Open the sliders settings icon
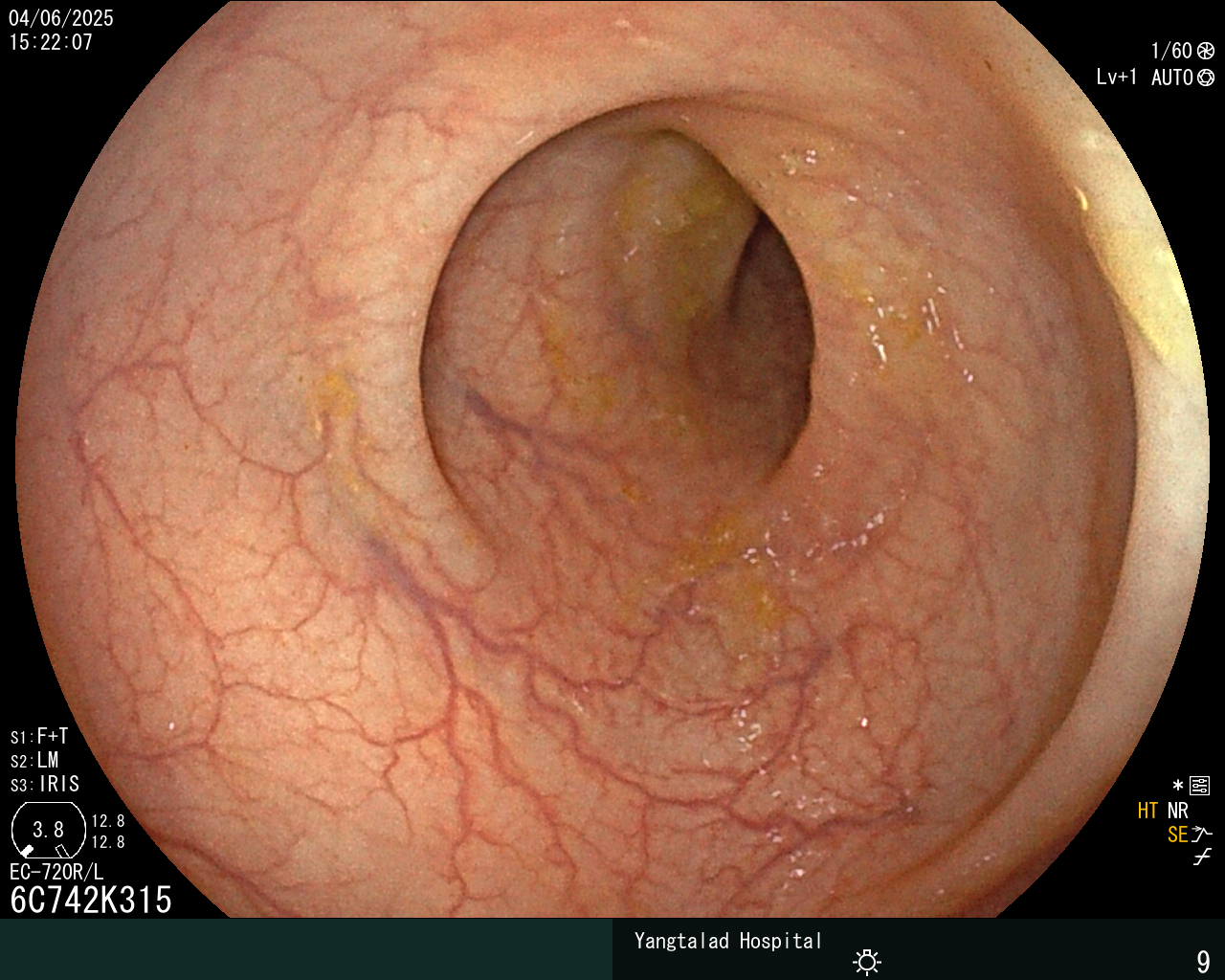This screenshot has width=1225, height=980. tap(1200, 786)
